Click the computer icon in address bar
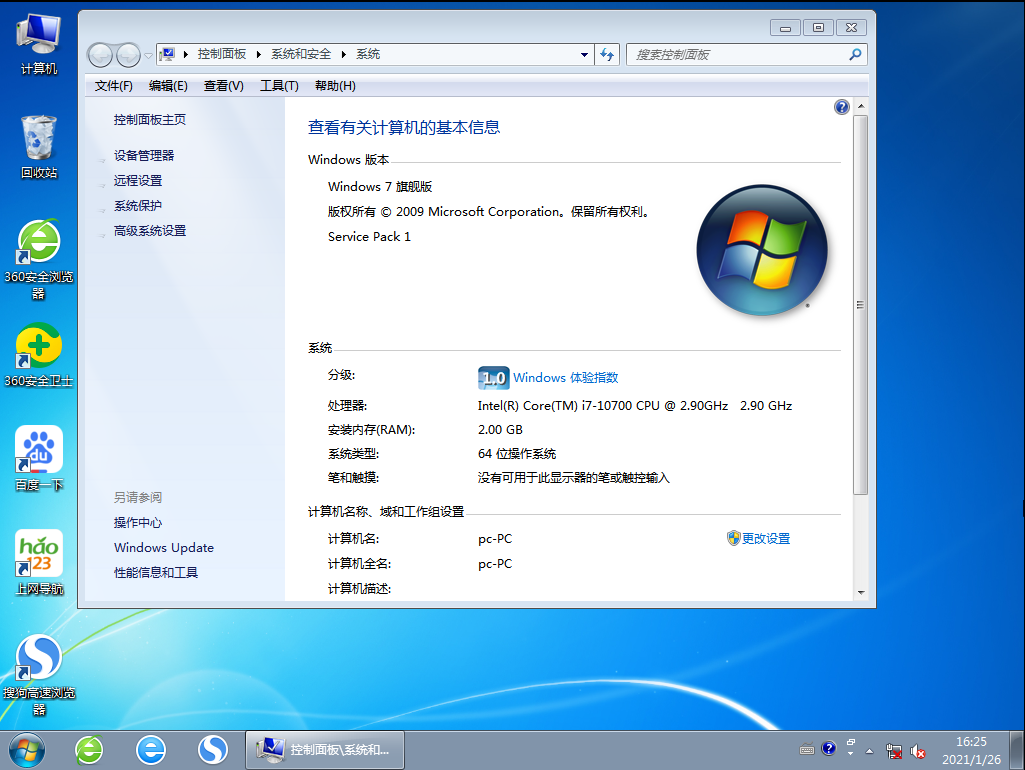 [x=167, y=54]
